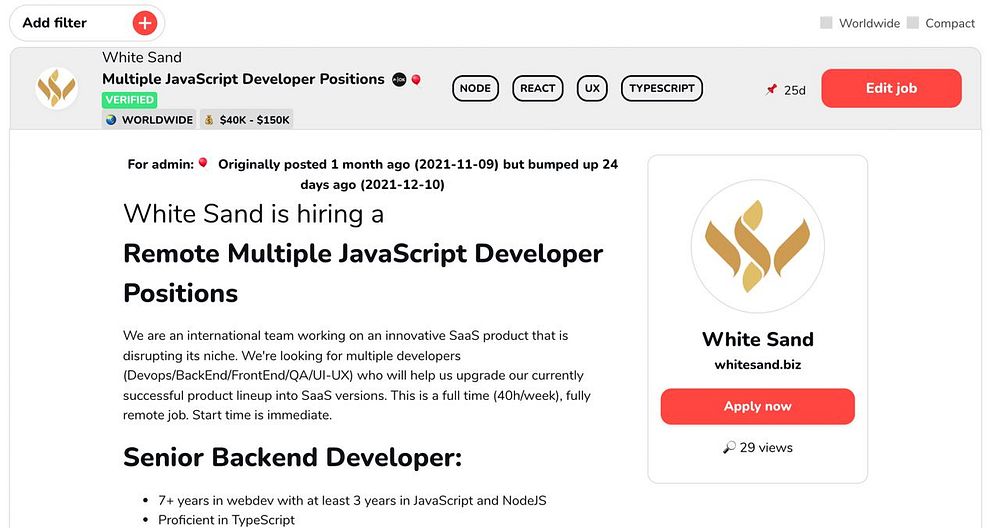Click the 'White Sand is hiring a' heading
The width and height of the screenshot is (1000, 528).
253,214
